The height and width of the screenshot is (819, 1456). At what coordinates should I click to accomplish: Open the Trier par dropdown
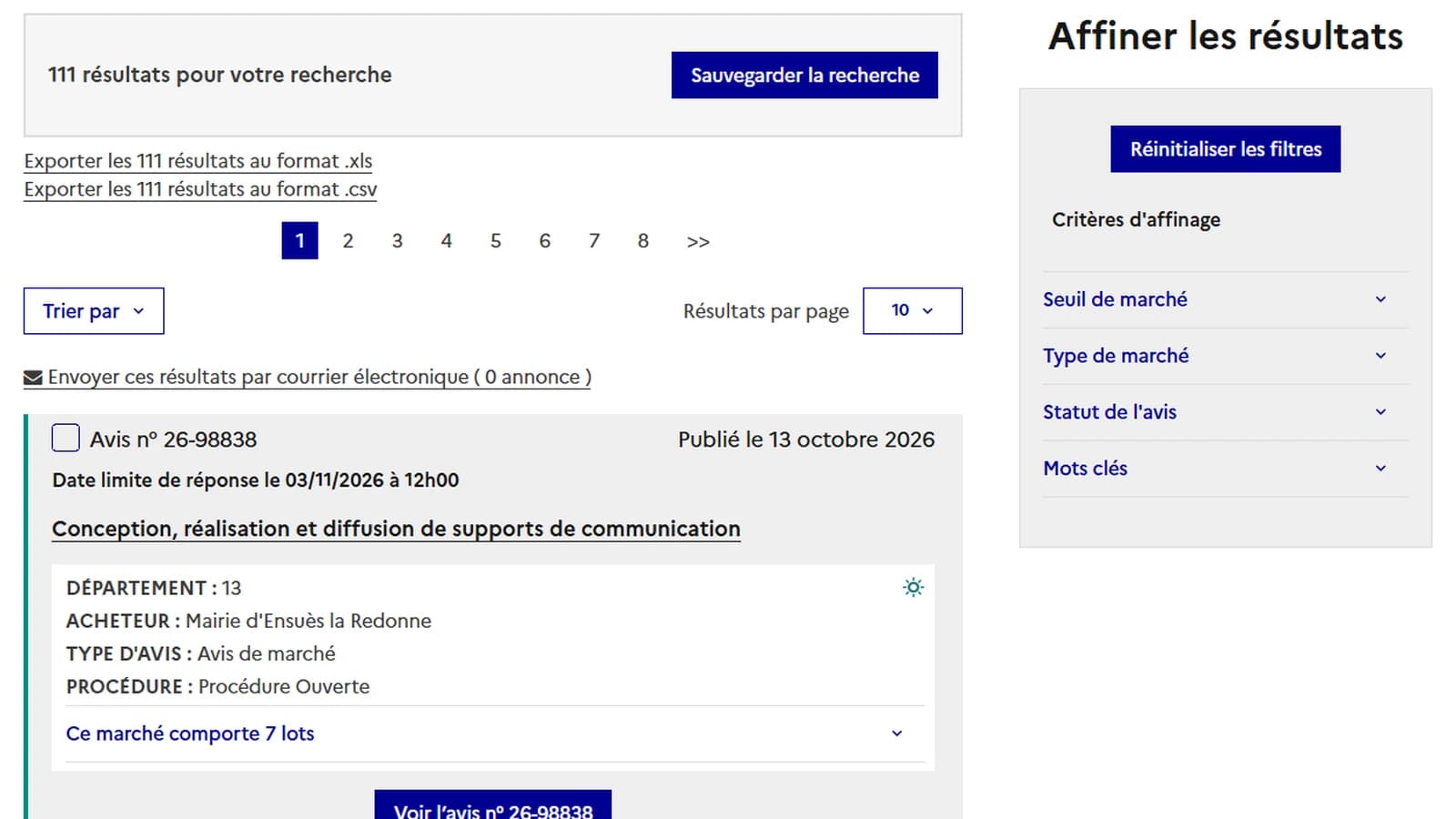click(94, 311)
